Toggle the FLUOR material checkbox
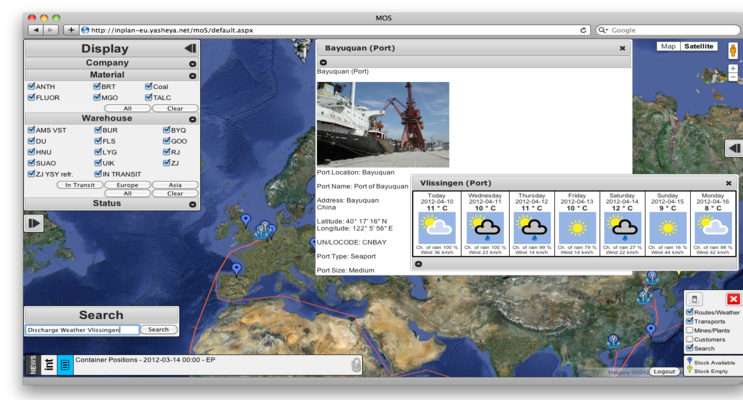Screen dimensions: 743x400 point(31,97)
